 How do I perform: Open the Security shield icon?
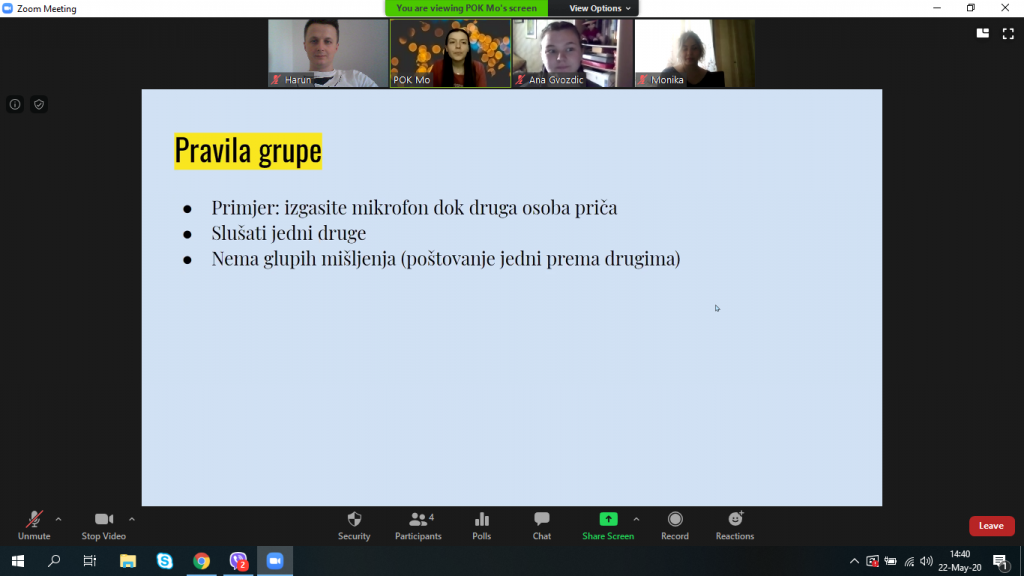coord(354,520)
